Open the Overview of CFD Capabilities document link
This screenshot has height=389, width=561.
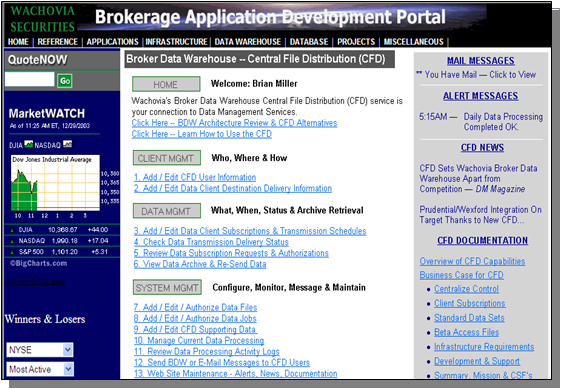click(472, 261)
